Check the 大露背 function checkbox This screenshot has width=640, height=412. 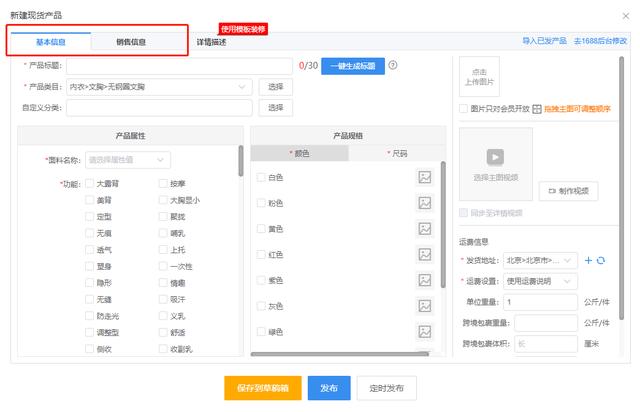[x=89, y=184]
